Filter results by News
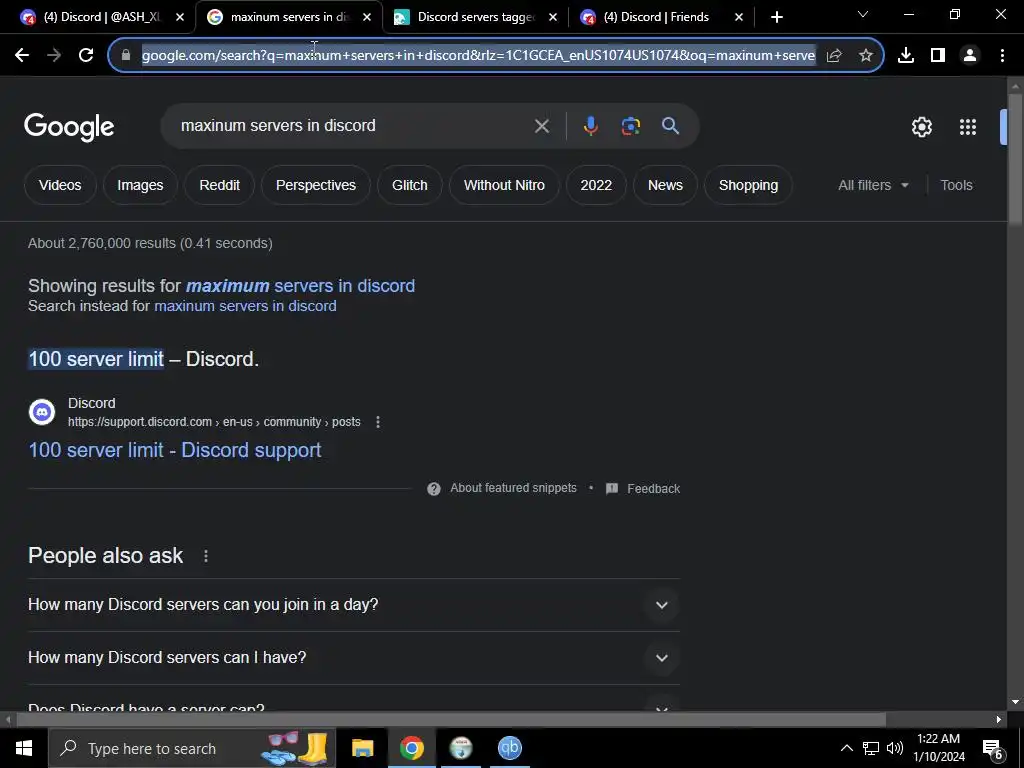The image size is (1024, 768). 665,185
